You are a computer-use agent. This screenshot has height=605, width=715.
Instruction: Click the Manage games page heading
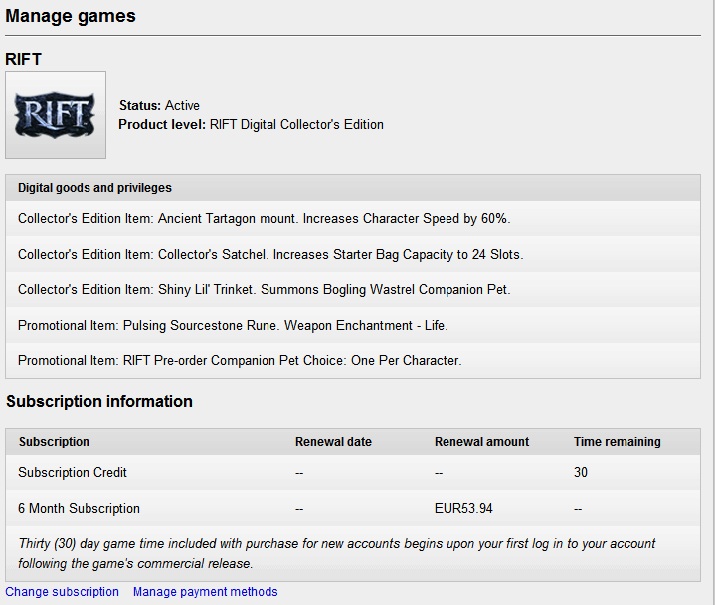(70, 16)
